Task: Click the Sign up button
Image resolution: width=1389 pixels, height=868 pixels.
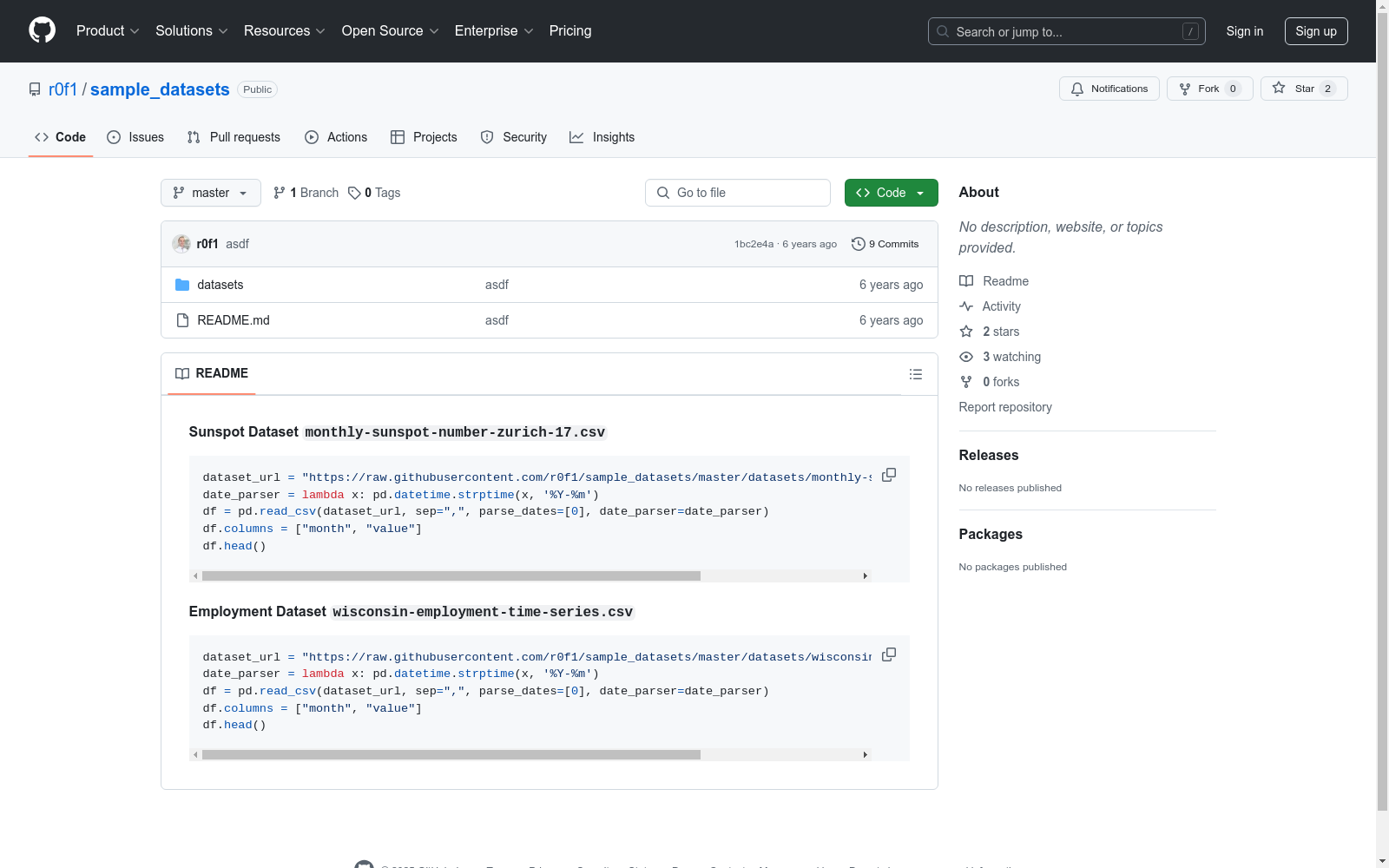Action: point(1316,31)
